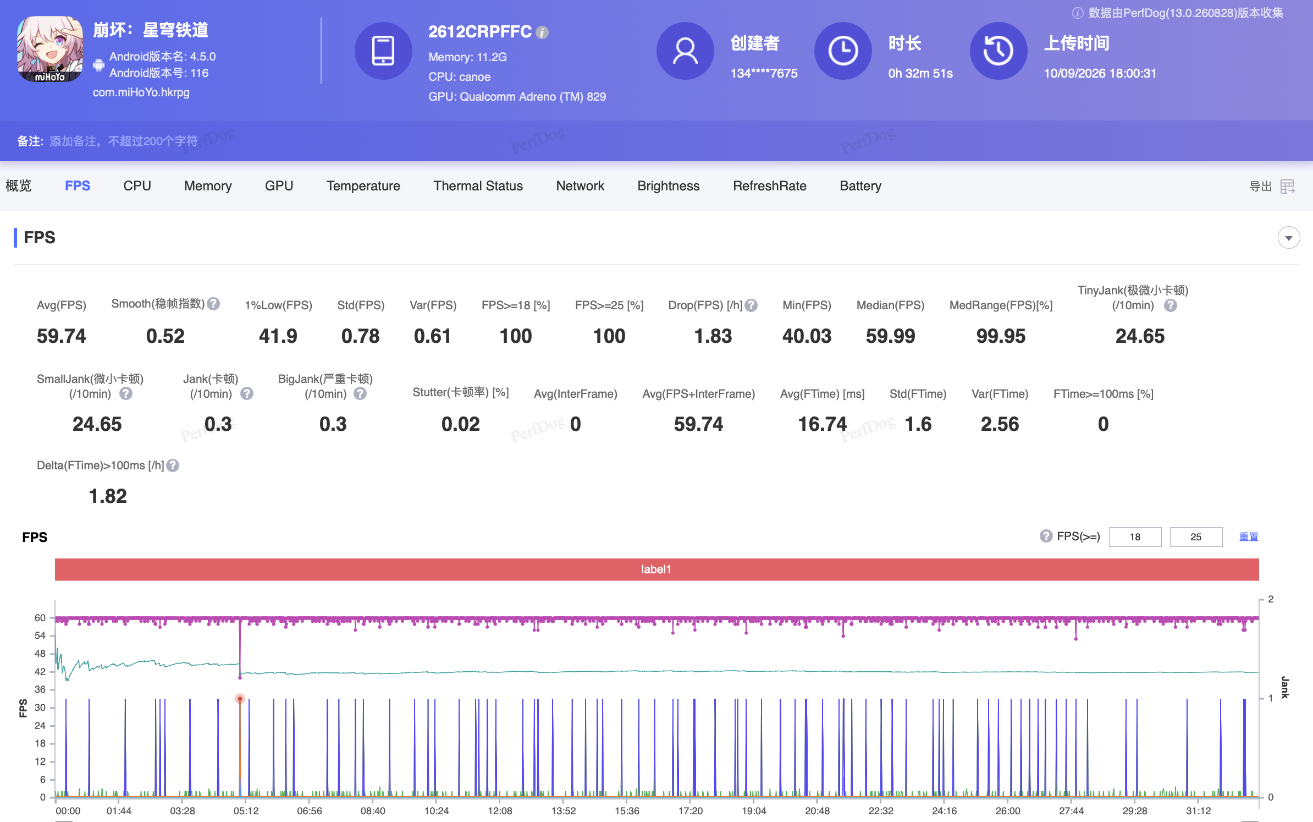This screenshot has height=822, width=1313.
Task: Click the upload time 10/09/2026 18:00:31
Action: click(1100, 73)
